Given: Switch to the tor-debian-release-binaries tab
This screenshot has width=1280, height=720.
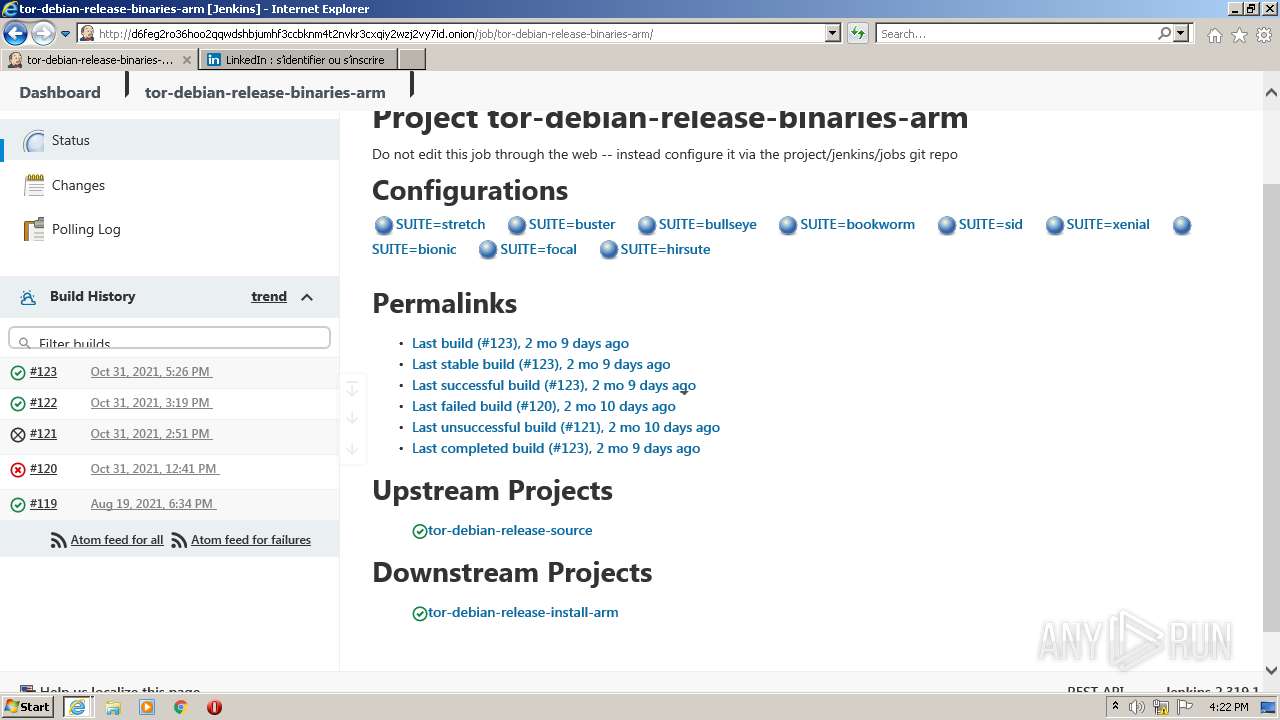Looking at the screenshot, I should tap(100, 60).
